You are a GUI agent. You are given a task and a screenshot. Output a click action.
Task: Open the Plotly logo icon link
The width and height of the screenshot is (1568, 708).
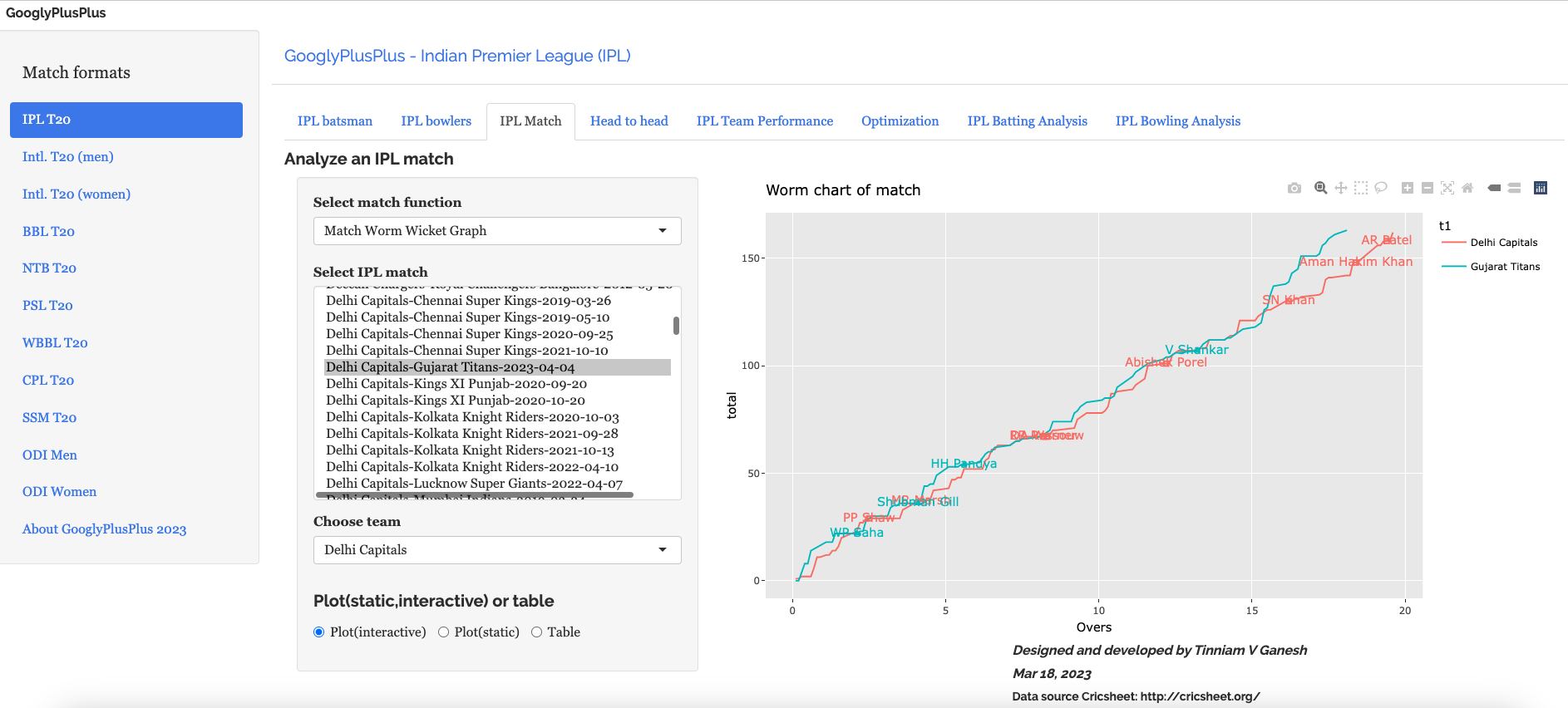click(x=1541, y=189)
